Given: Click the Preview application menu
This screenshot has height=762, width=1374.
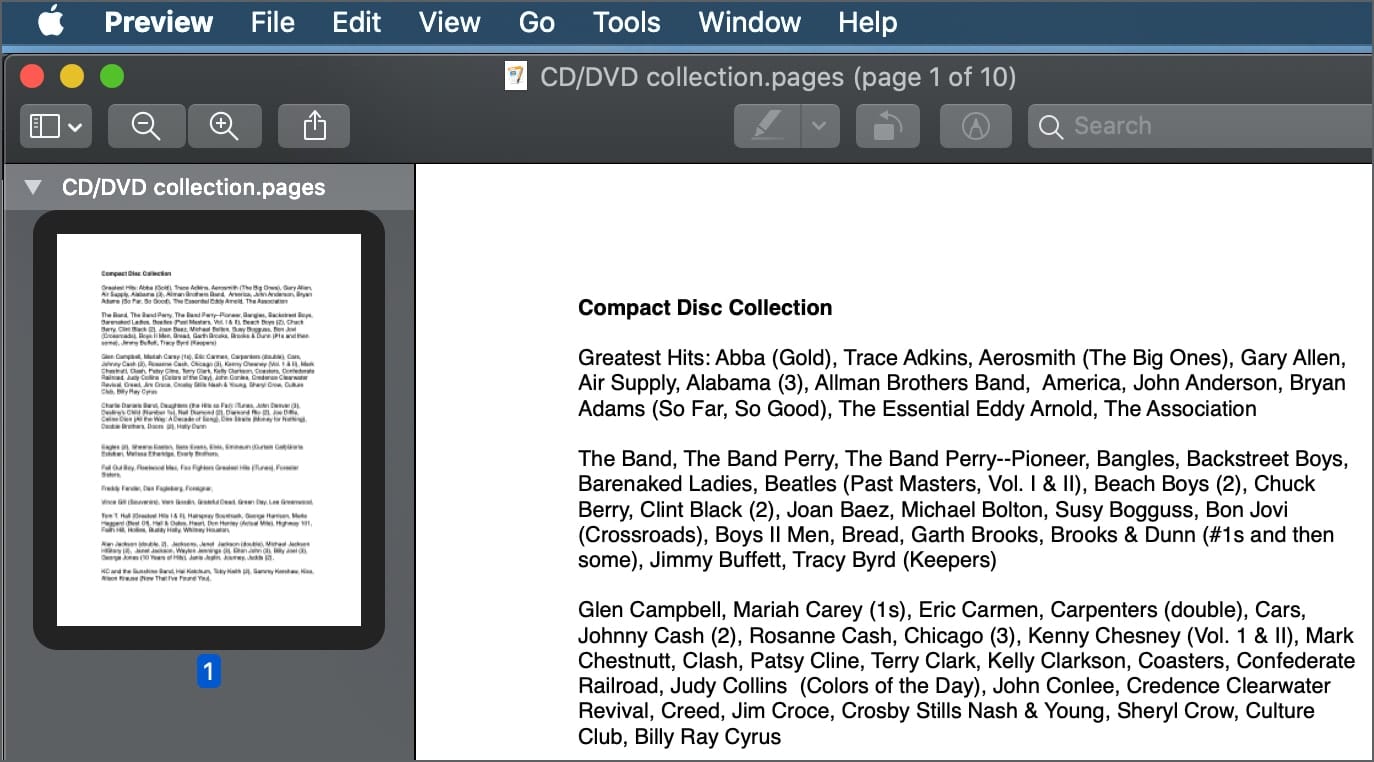Looking at the screenshot, I should [158, 22].
